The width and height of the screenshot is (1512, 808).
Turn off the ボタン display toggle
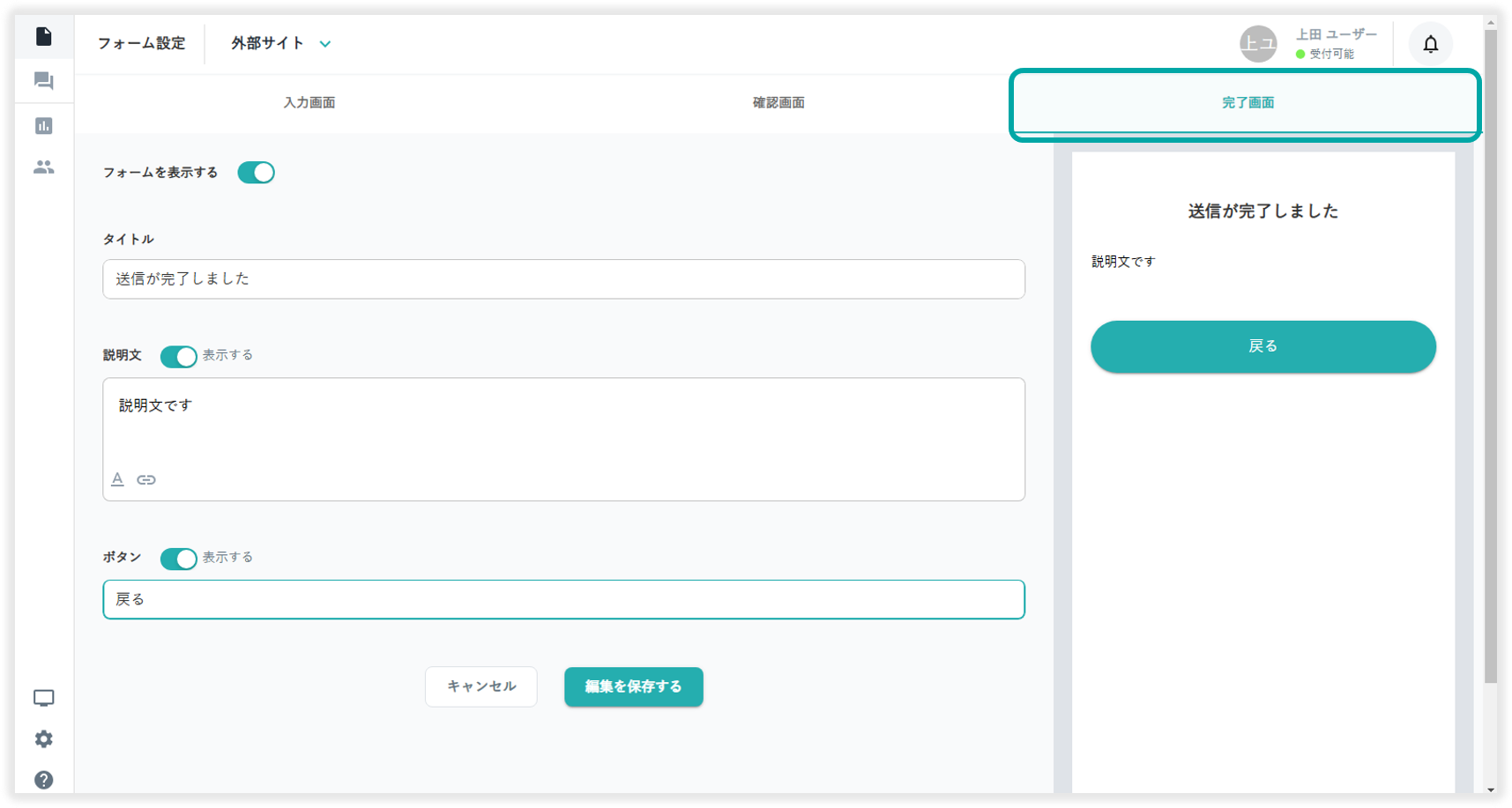click(x=178, y=559)
